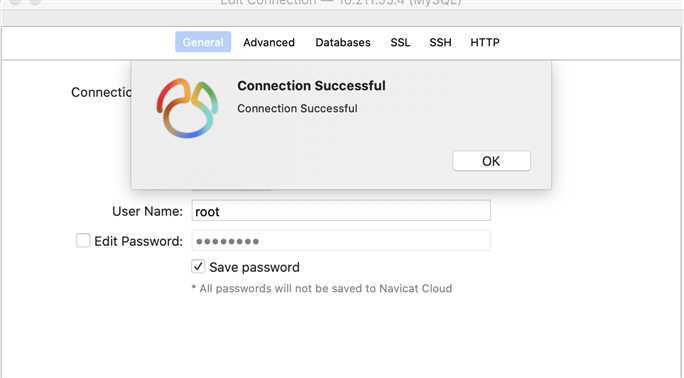684x378 pixels.
Task: Enable the Edit Password checkbox
Action: point(83,240)
